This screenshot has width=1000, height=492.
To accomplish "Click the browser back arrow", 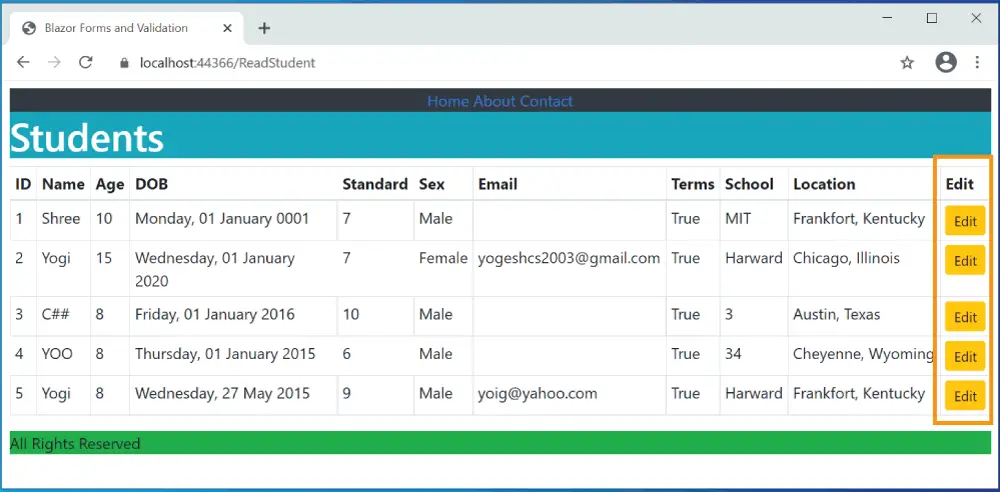I will [x=24, y=62].
